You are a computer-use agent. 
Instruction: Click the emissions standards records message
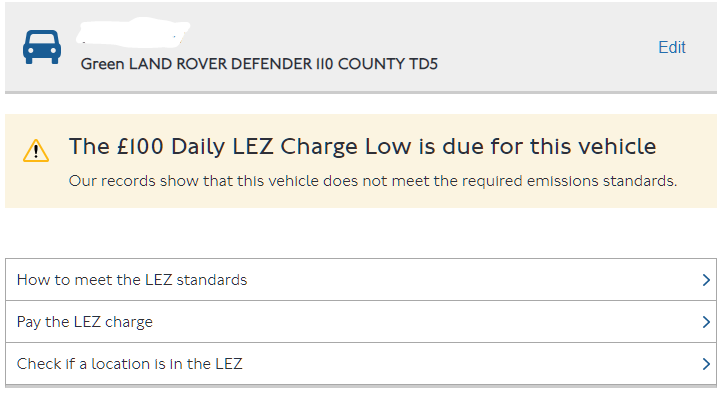tap(373, 181)
